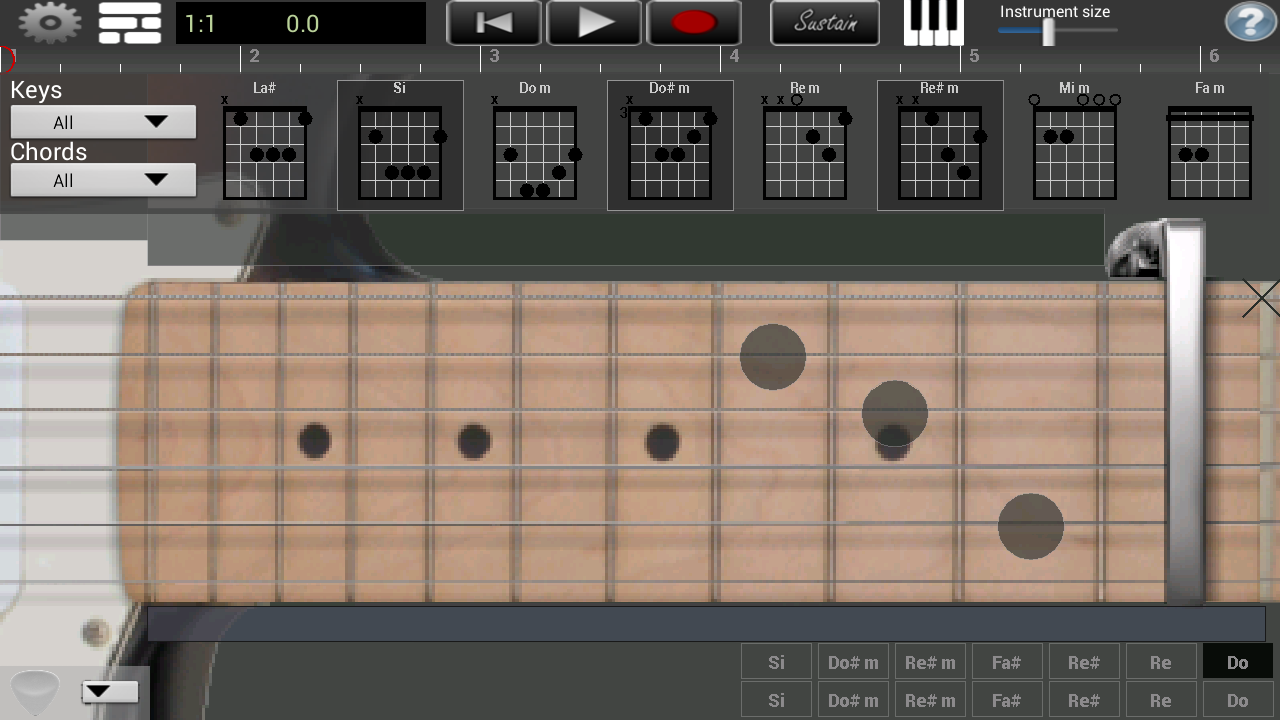Click the Fa# chord button in top row
This screenshot has height=720, width=1280.
(x=1006, y=662)
